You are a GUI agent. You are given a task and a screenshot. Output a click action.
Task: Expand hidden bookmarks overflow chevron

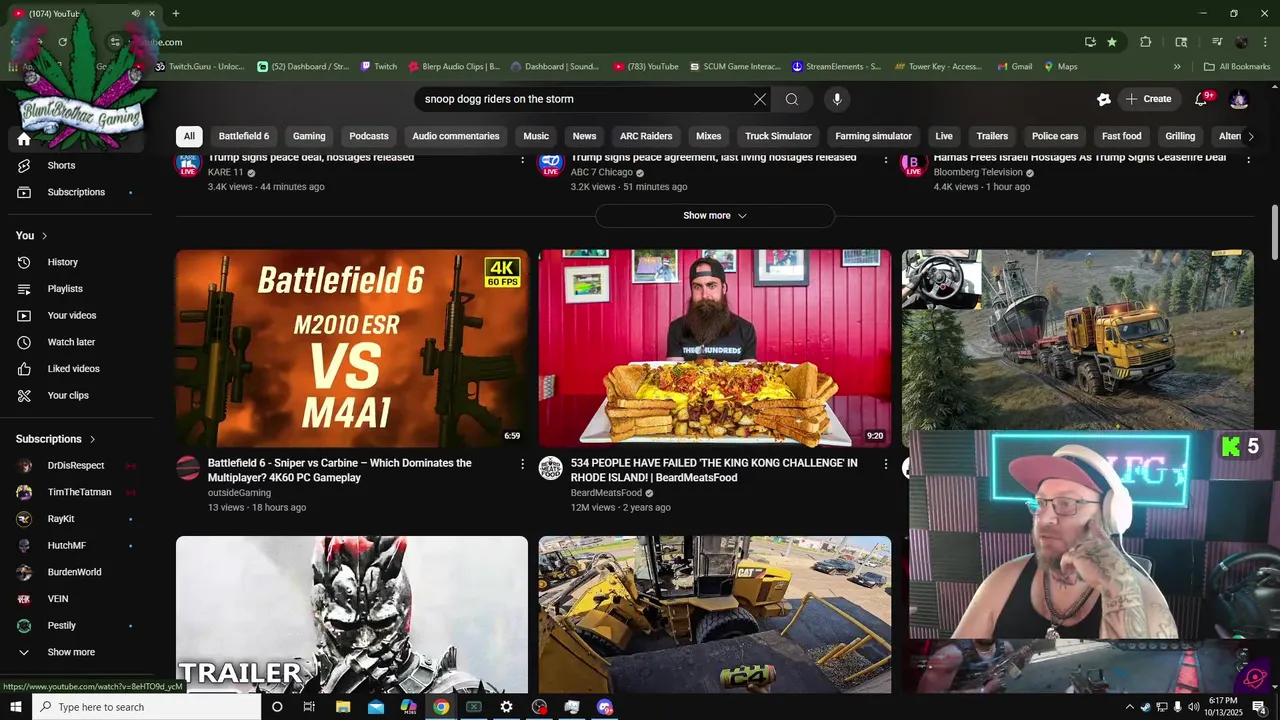click(x=1177, y=67)
